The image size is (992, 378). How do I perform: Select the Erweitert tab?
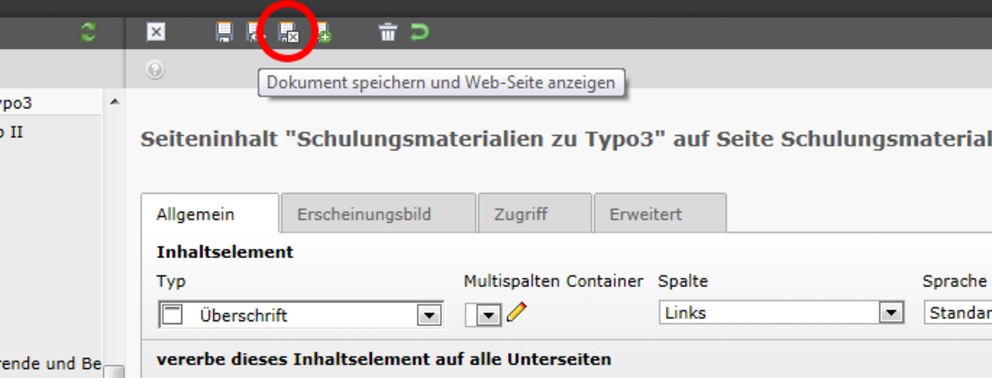660,213
